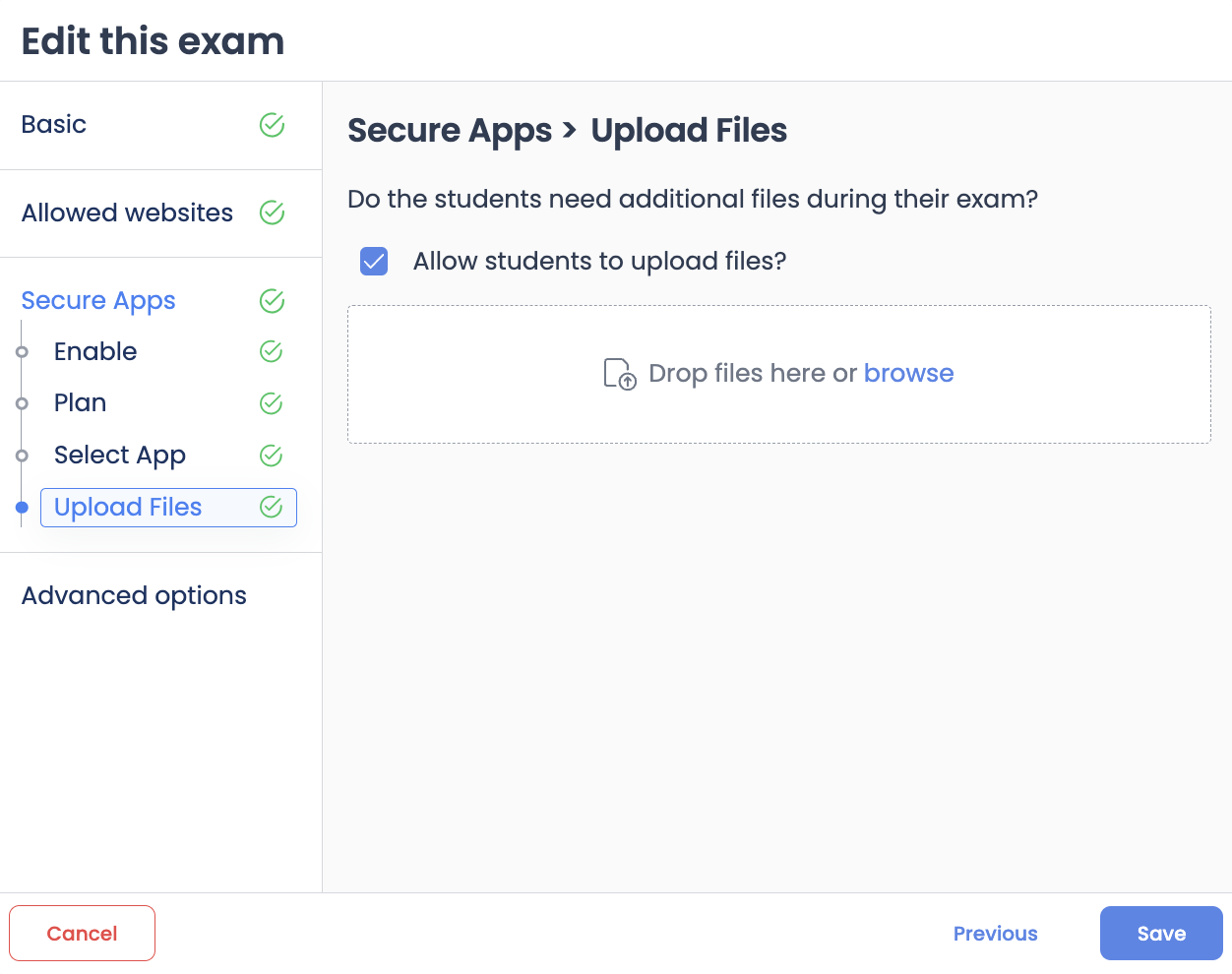Cancel editing this exam

[82, 933]
